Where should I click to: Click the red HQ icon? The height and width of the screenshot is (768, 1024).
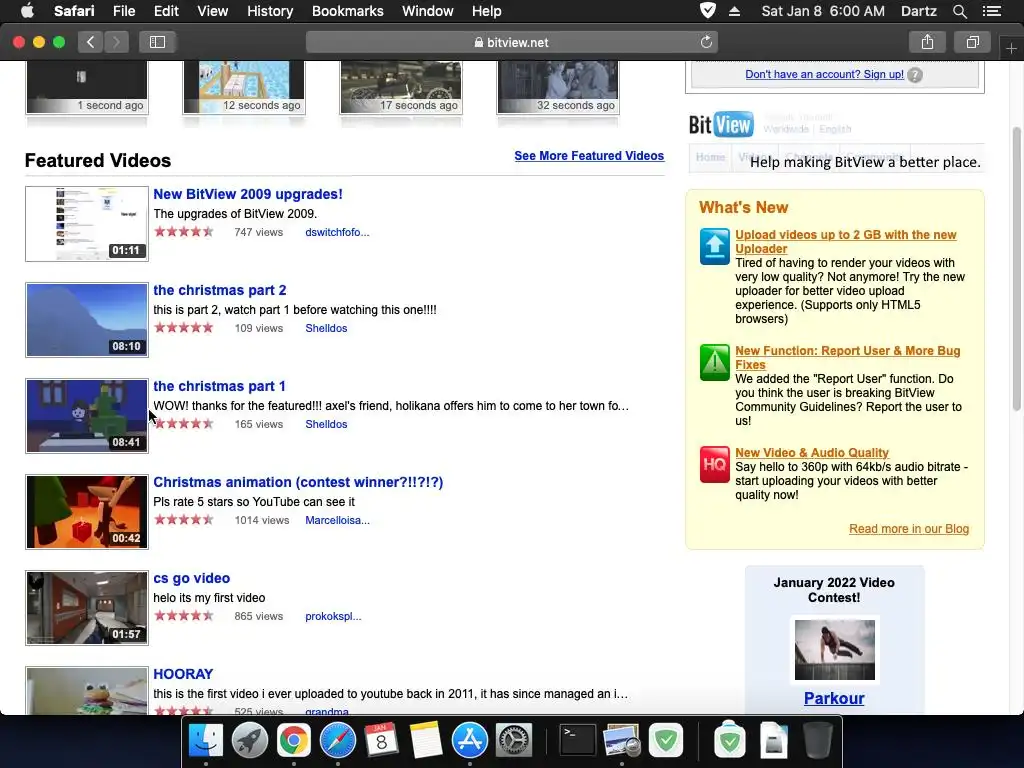(714, 464)
